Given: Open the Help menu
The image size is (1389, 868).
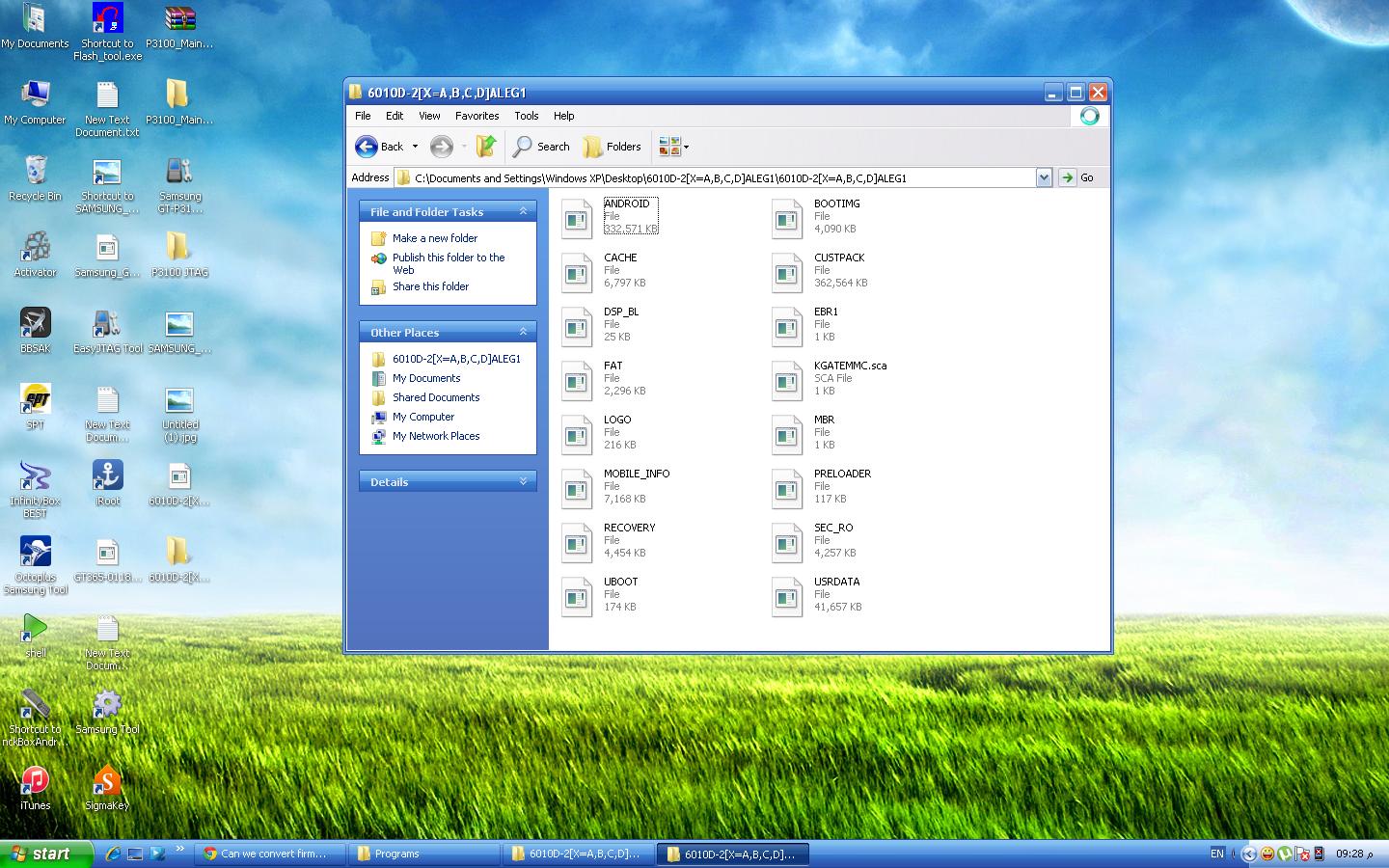Looking at the screenshot, I should click(564, 116).
